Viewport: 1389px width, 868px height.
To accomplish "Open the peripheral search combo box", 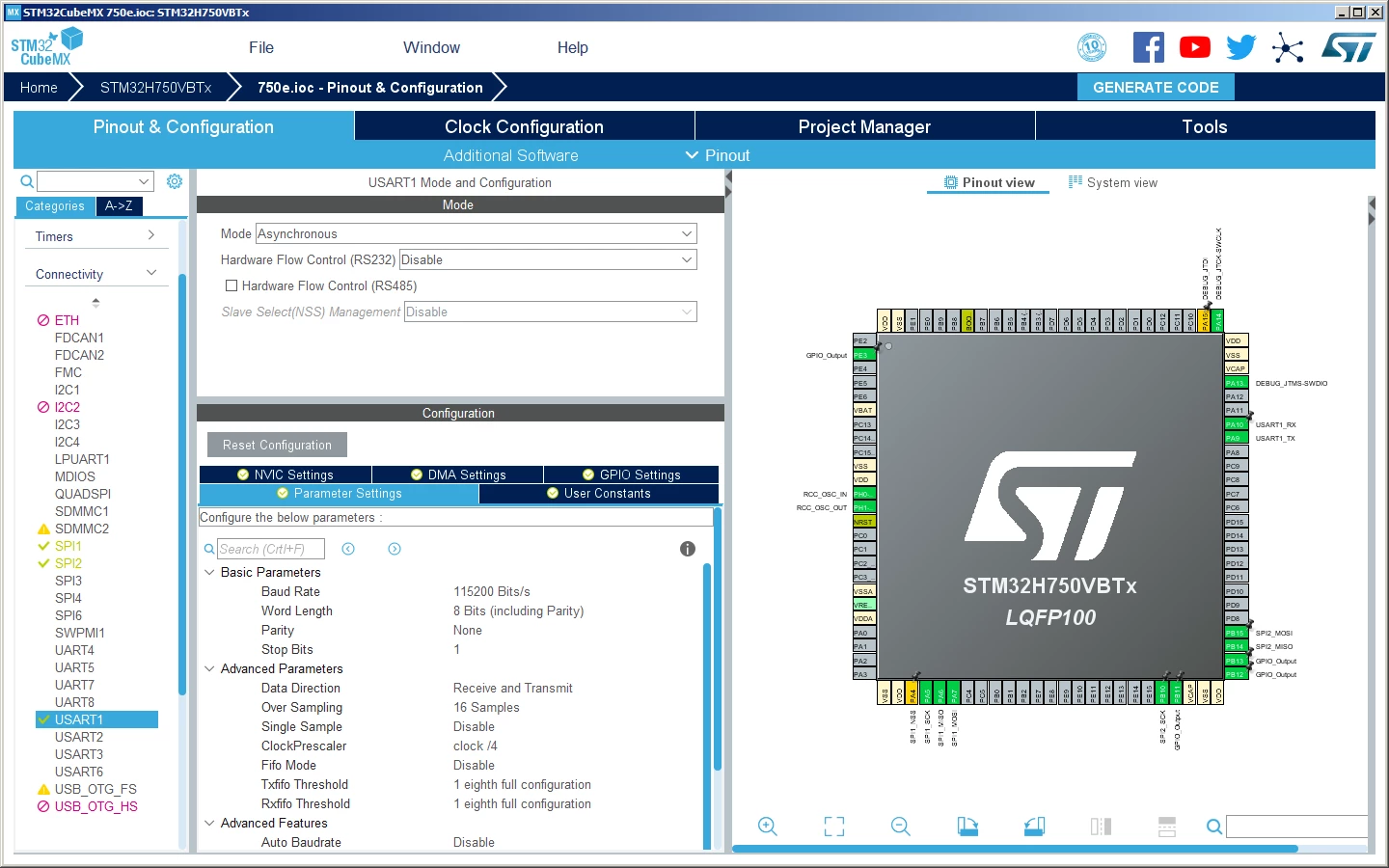I will (x=95, y=181).
